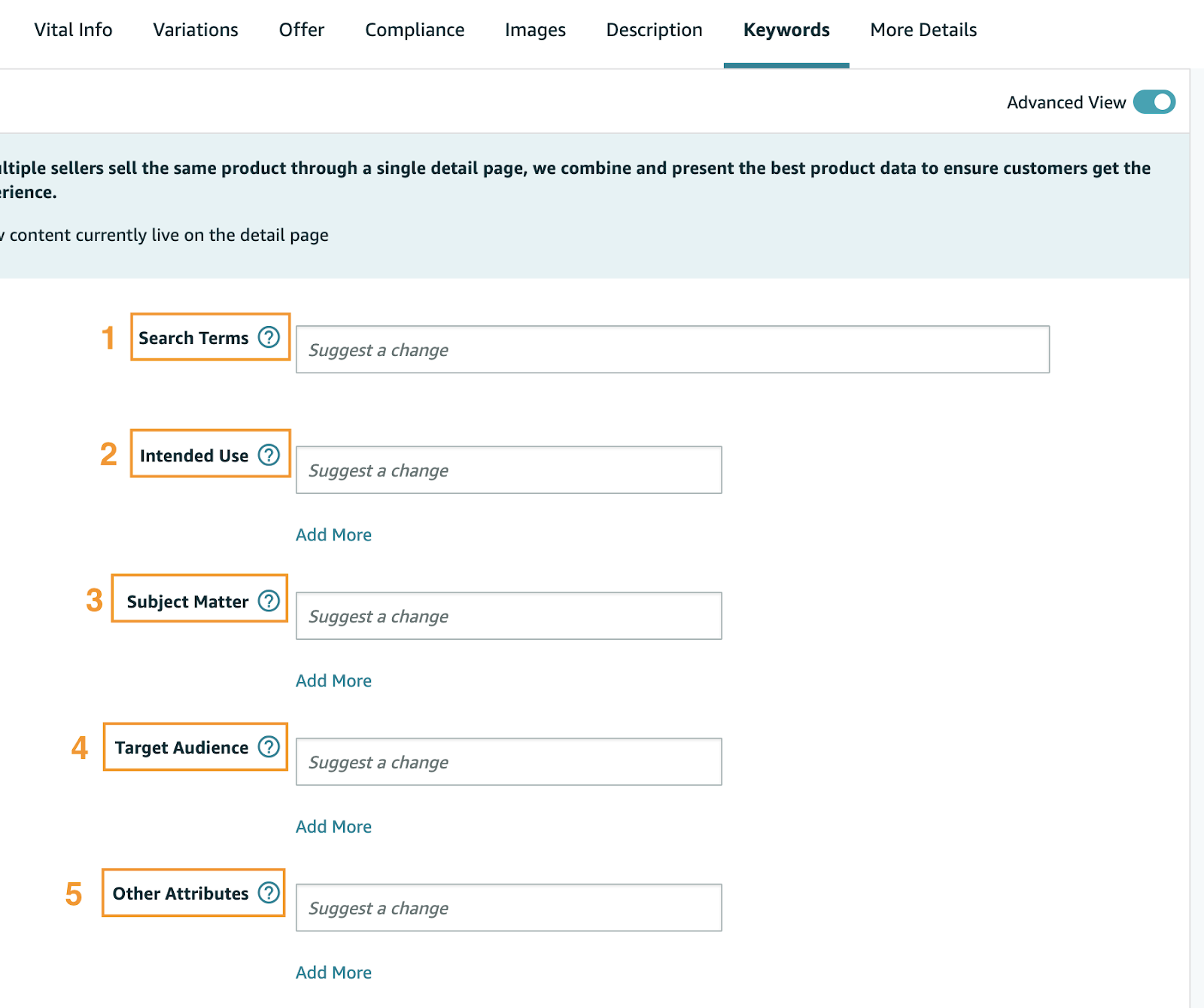Go to the Offer tab
Screen dimensions: 1204x1008
click(302, 30)
